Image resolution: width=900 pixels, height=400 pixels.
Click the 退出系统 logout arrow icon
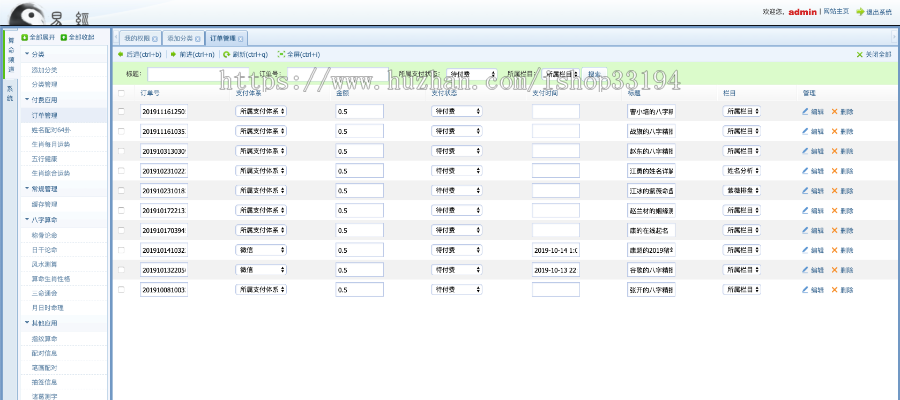860,11
